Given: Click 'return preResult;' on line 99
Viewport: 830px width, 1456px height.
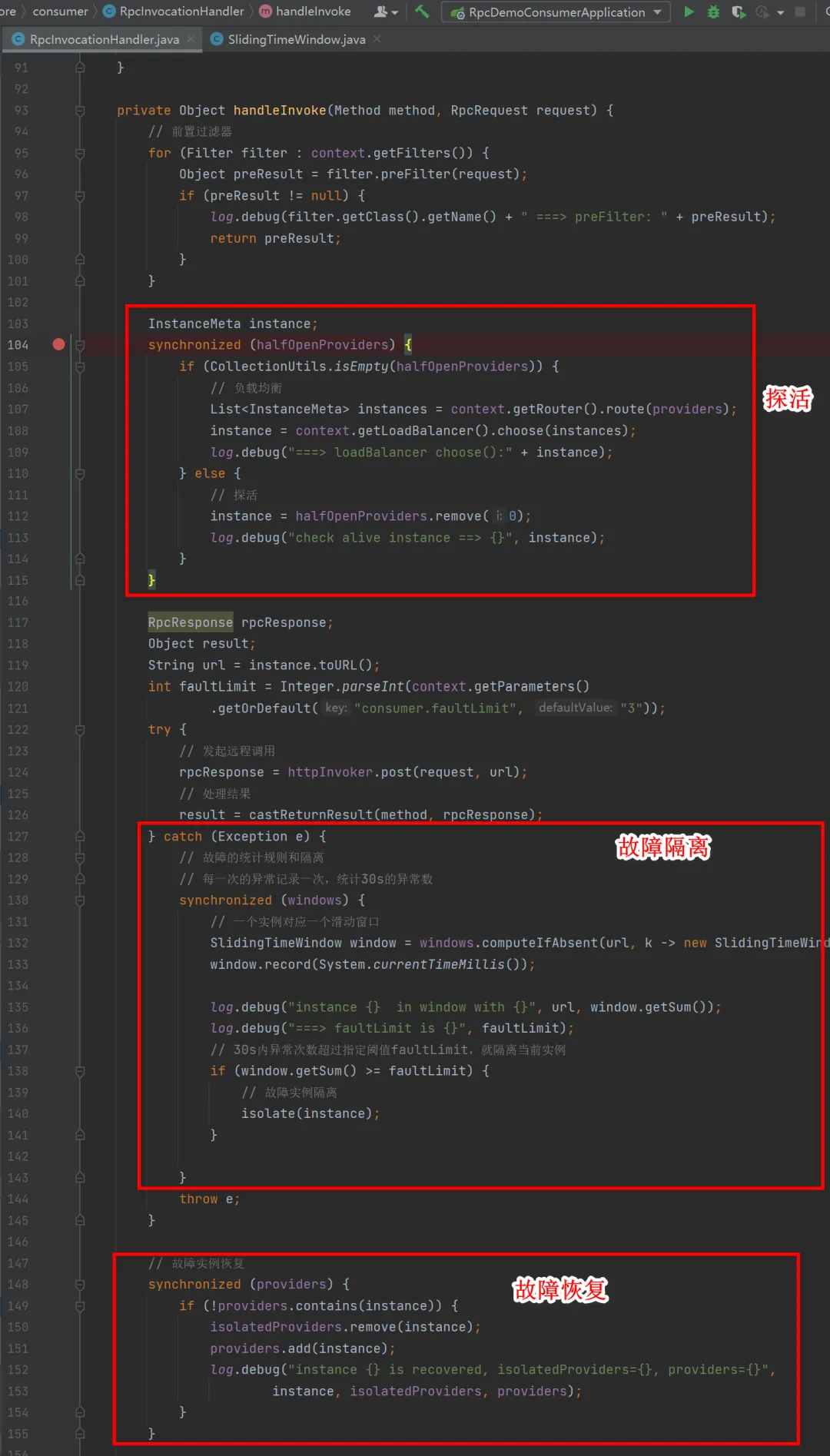Looking at the screenshot, I should [275, 238].
